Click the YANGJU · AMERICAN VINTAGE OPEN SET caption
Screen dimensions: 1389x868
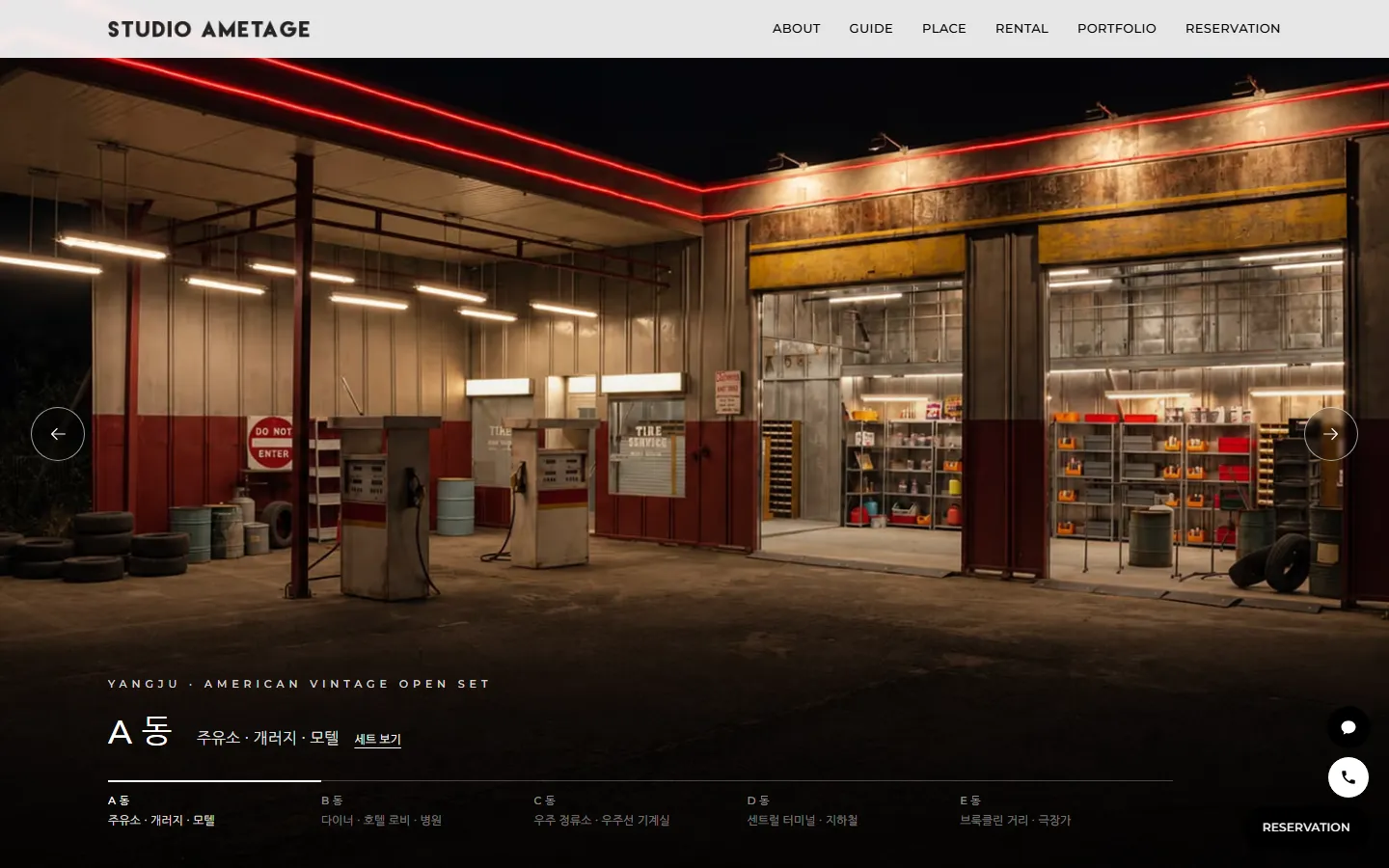pyautogui.click(x=299, y=684)
